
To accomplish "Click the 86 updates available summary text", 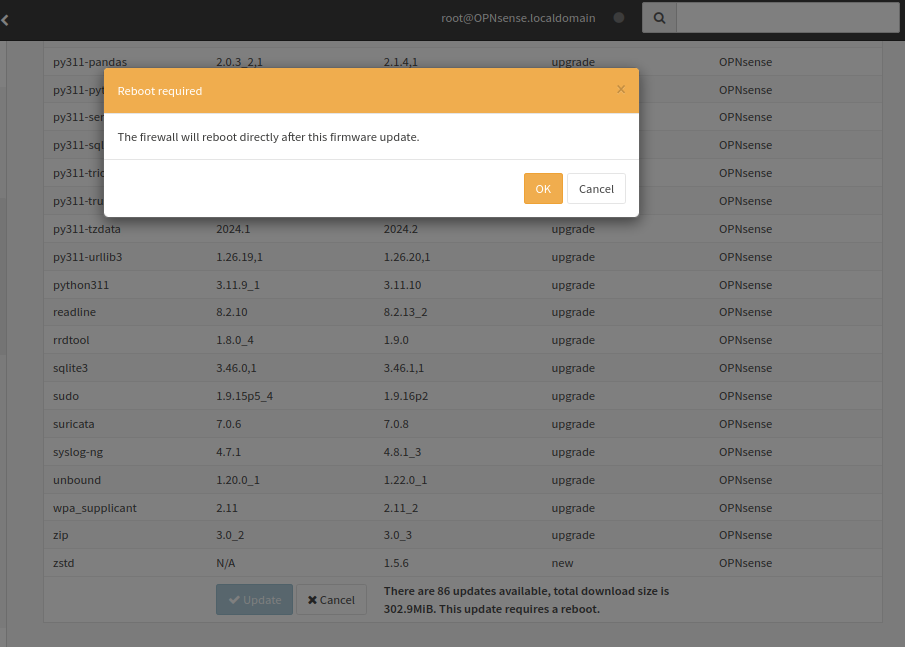I will click(526, 600).
